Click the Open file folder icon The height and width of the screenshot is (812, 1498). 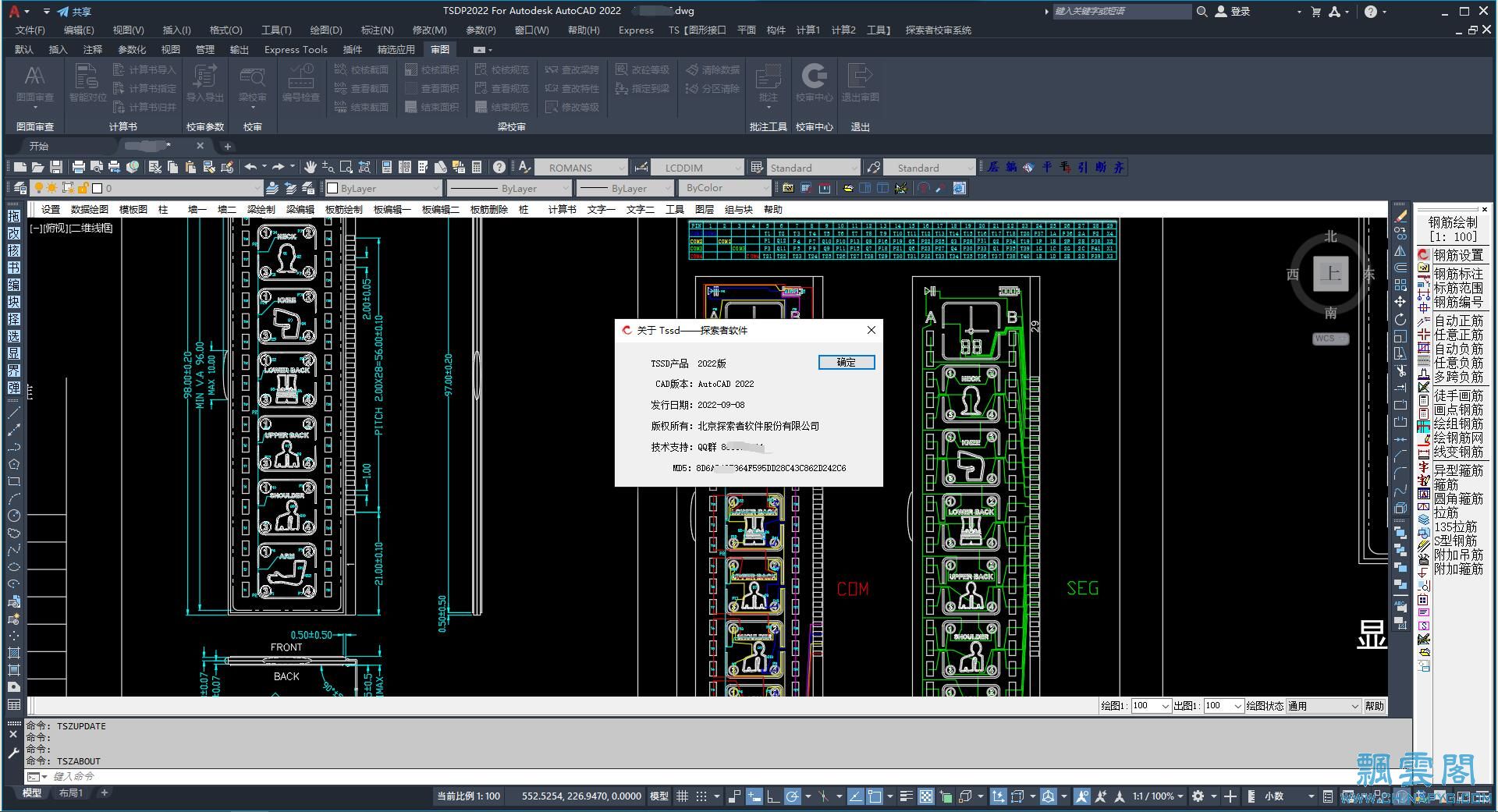38,167
